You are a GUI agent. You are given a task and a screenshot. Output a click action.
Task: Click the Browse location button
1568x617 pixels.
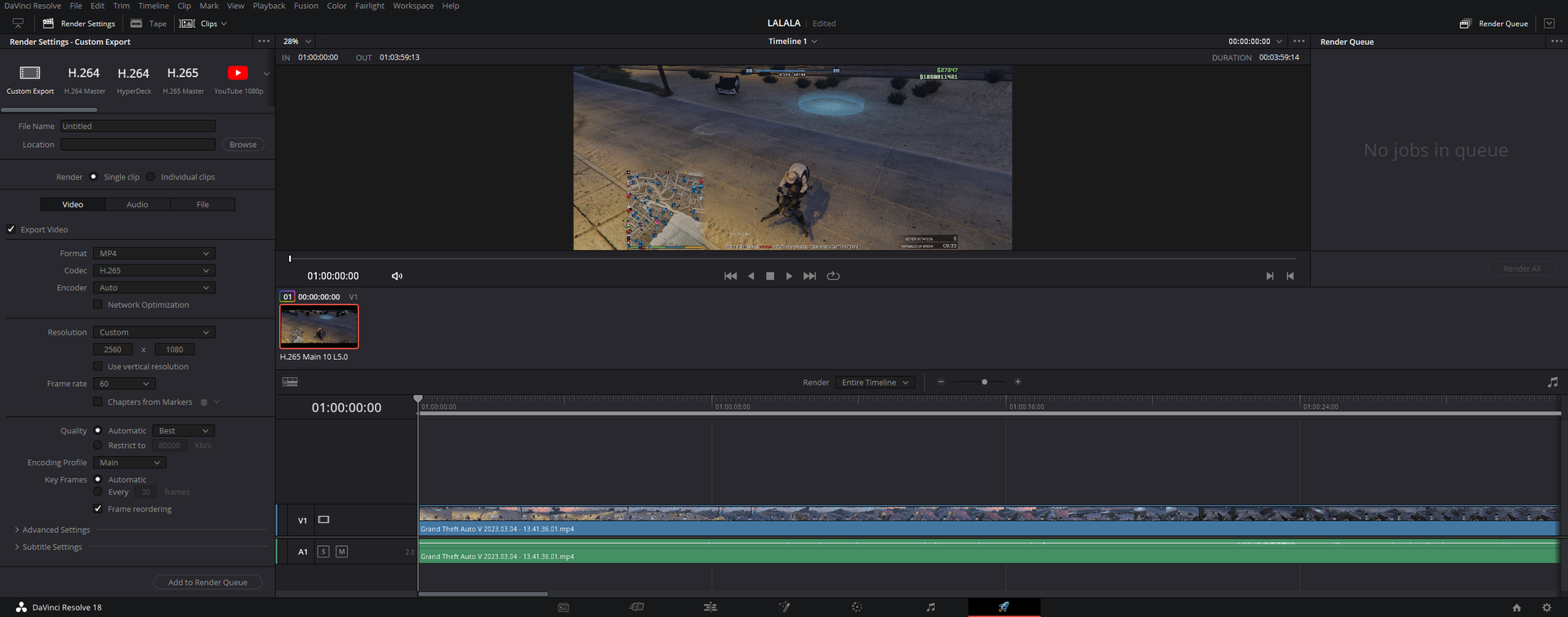click(243, 144)
